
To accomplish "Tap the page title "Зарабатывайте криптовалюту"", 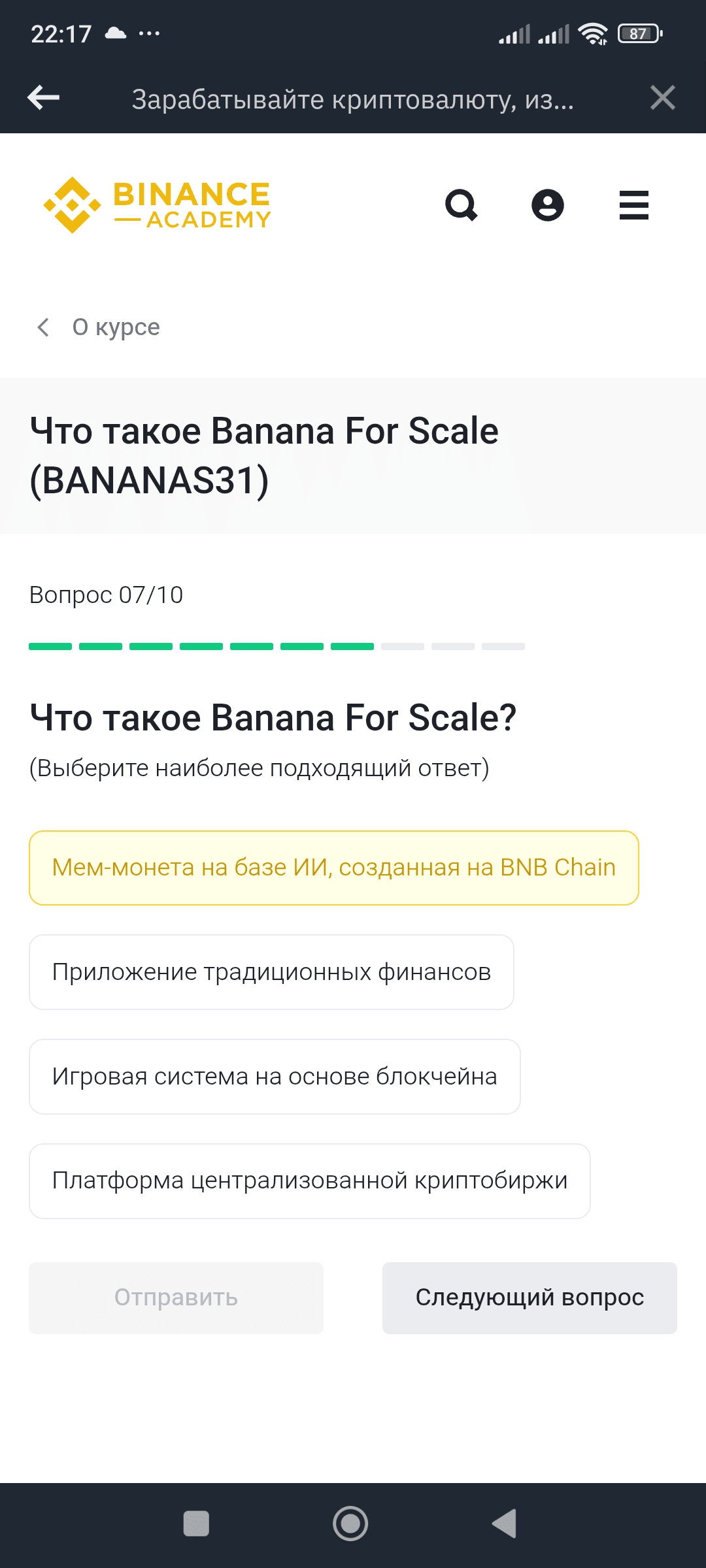I will pos(353,99).
